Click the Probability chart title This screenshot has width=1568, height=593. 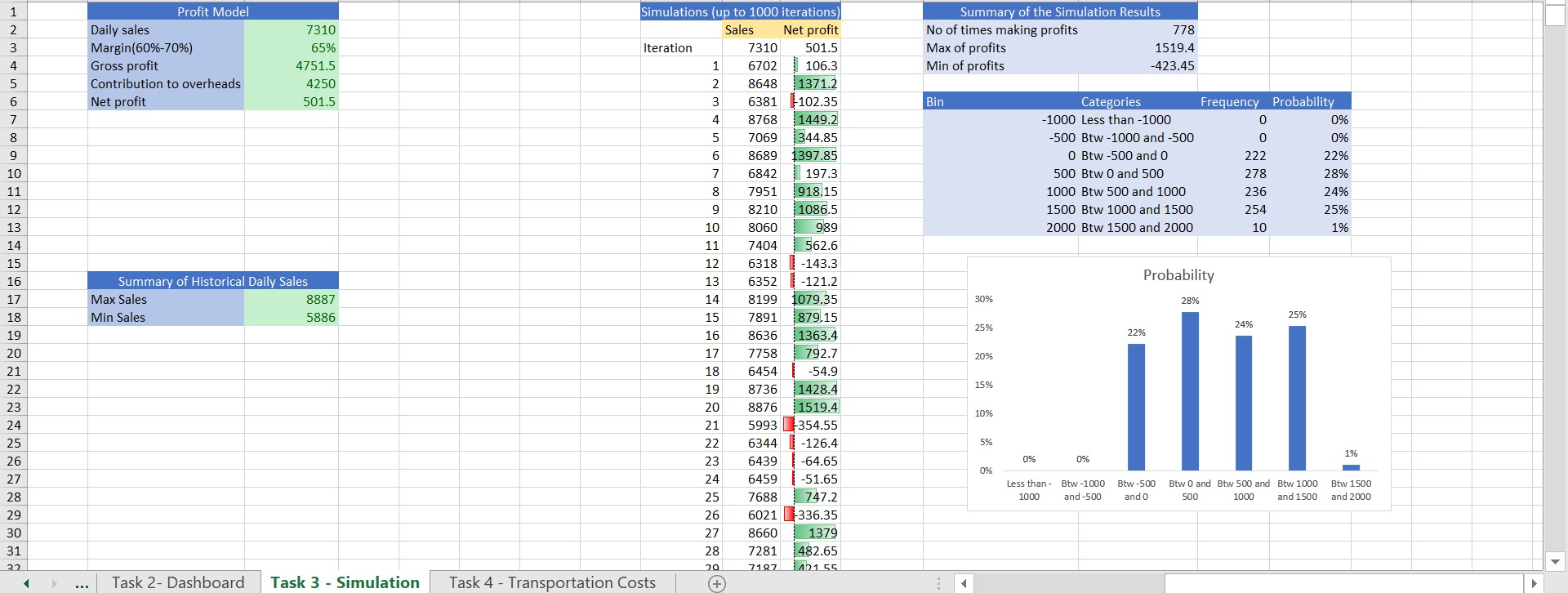tap(1178, 275)
